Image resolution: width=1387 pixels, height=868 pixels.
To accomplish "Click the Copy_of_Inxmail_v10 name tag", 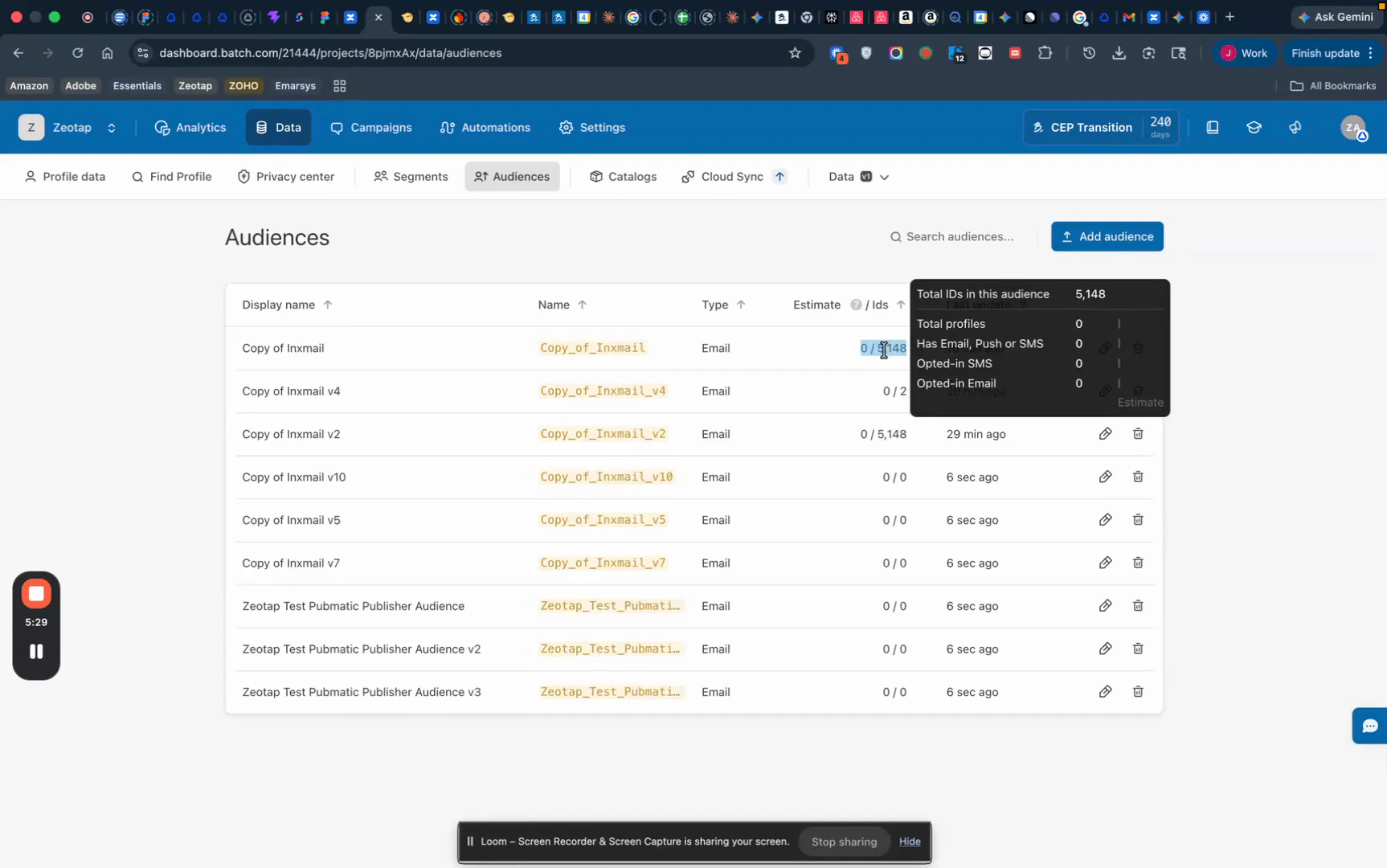I will 607,477.
